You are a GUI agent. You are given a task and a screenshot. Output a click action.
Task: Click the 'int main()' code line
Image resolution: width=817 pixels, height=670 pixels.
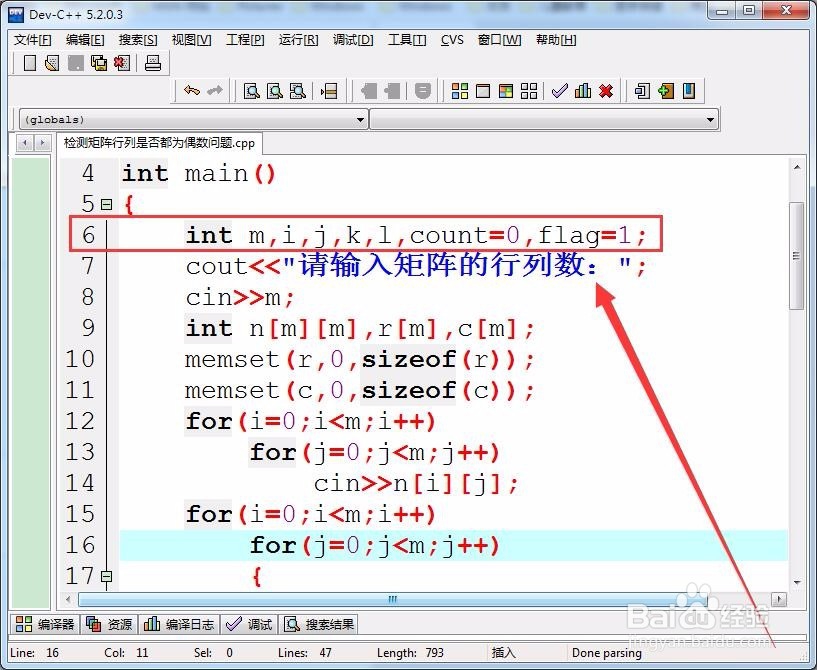[199, 173]
